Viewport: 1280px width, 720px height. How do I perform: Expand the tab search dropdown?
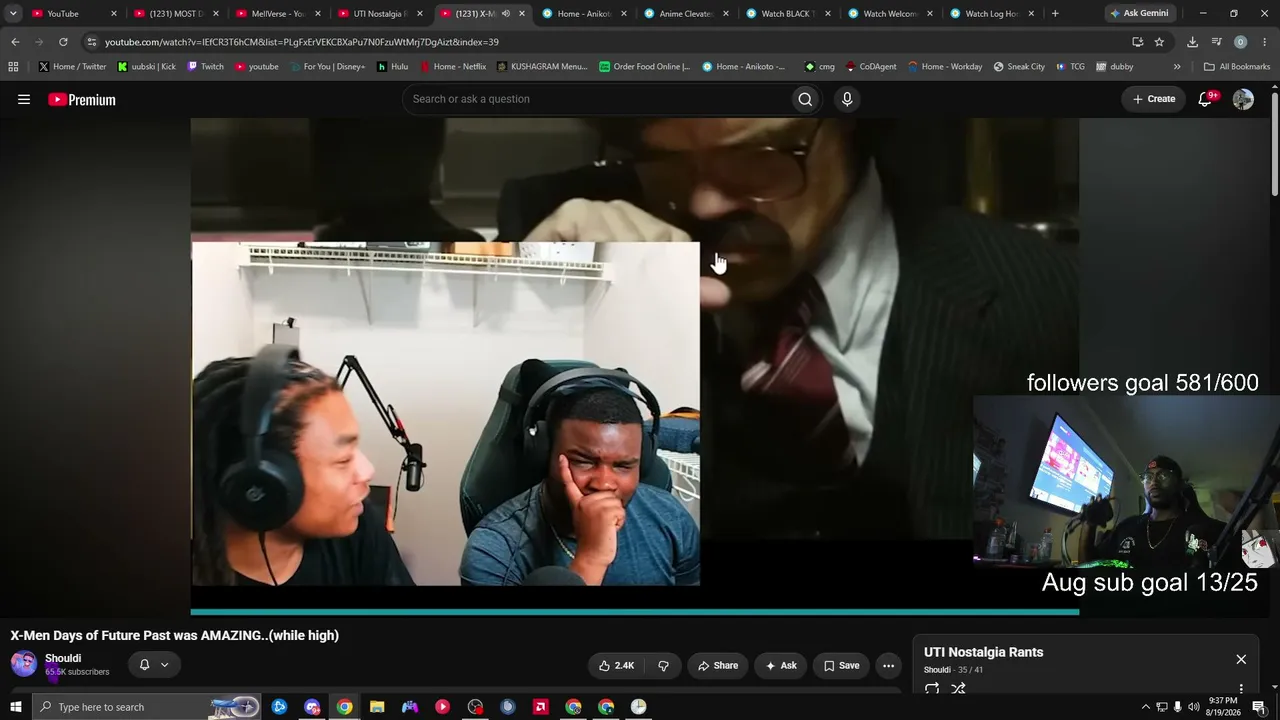tap(13, 14)
